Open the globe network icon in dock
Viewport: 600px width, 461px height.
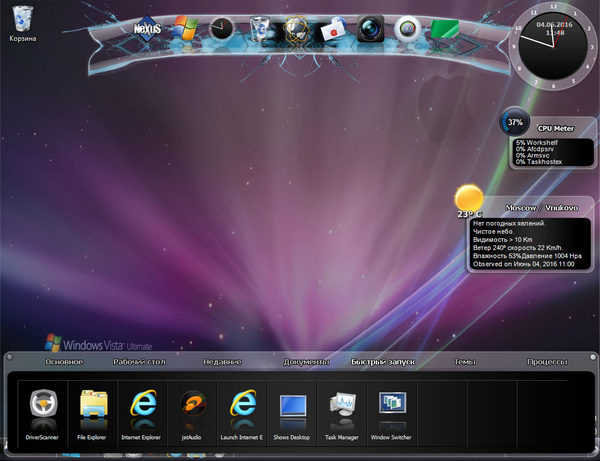(296, 28)
